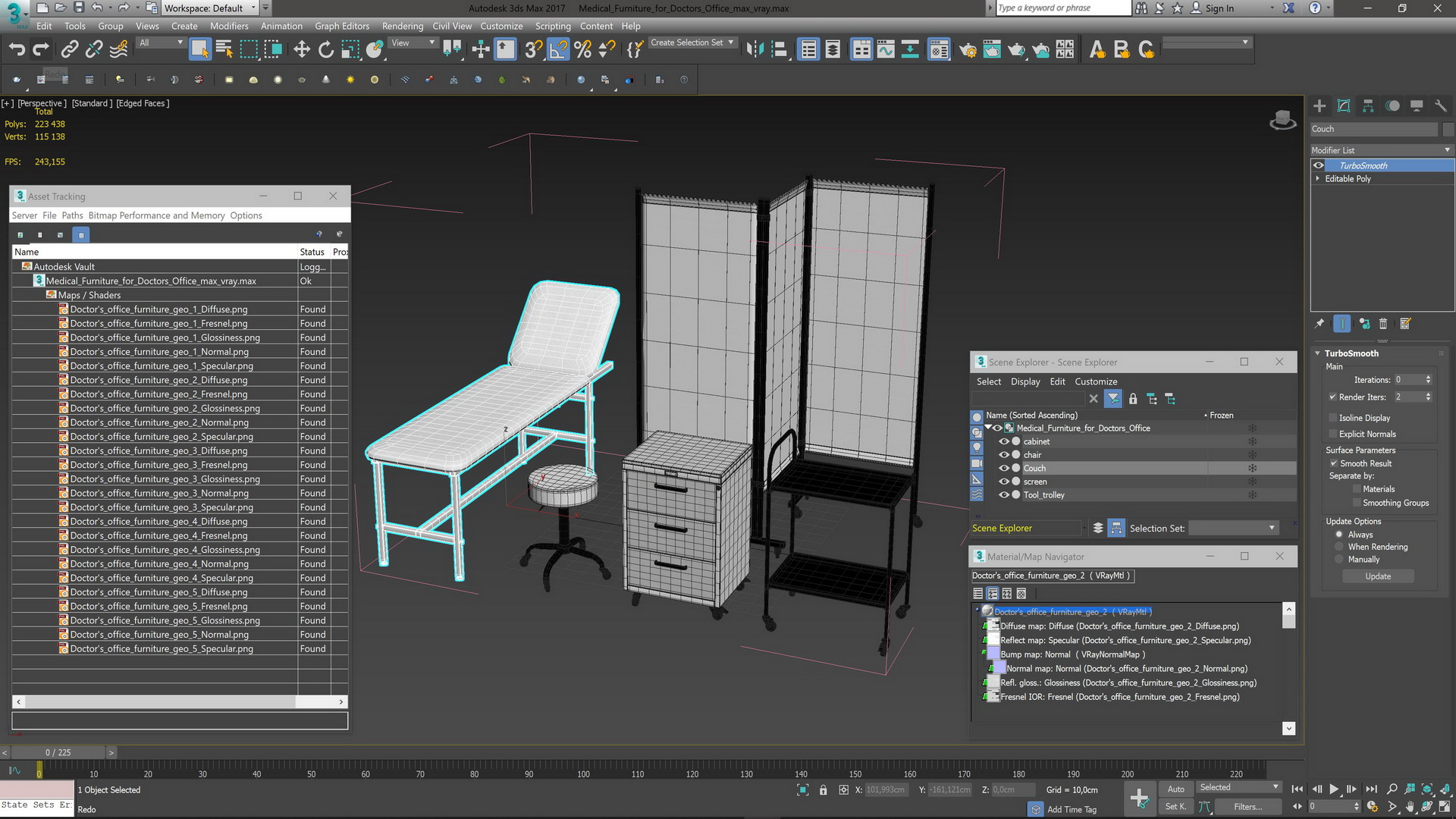The height and width of the screenshot is (819, 1456).
Task: Open the Modifier List dropdown
Action: pyautogui.click(x=1382, y=150)
